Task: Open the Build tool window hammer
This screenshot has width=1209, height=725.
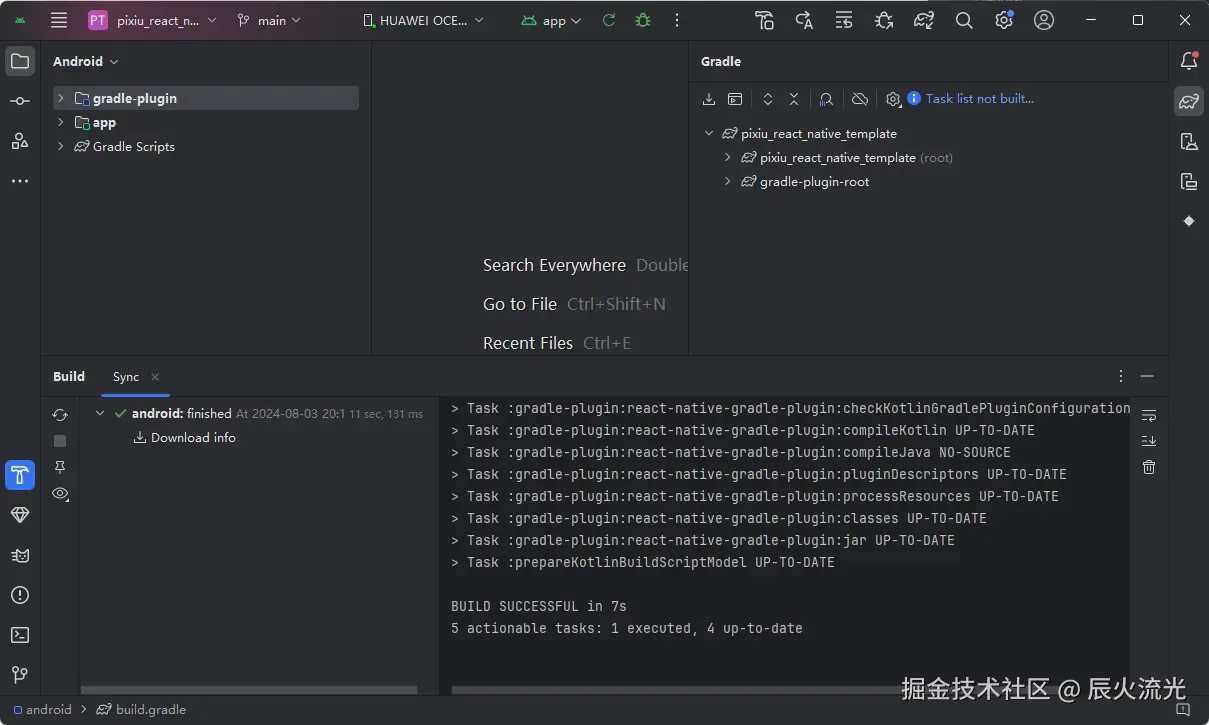Action: coord(20,475)
